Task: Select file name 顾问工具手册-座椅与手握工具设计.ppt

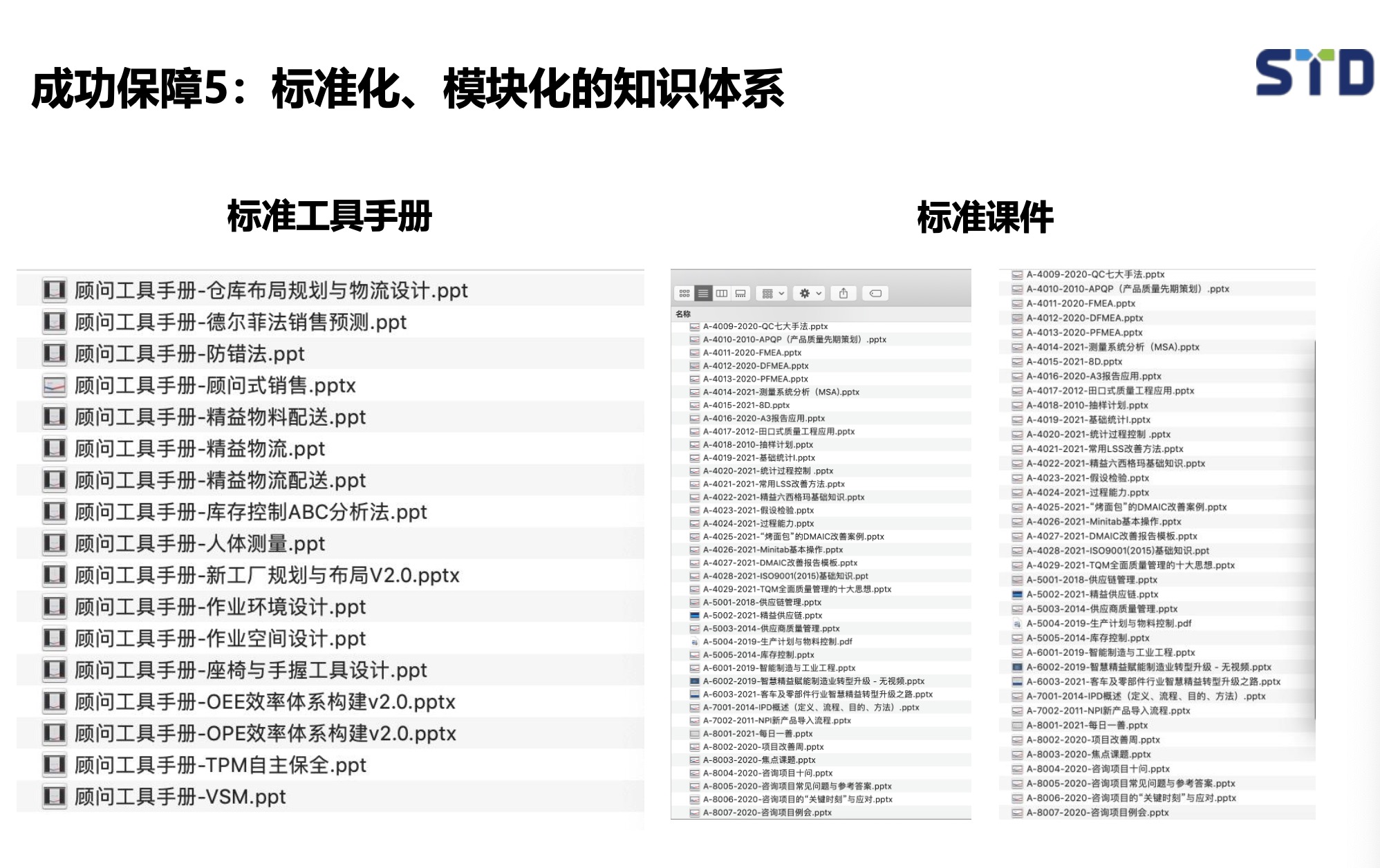Action: pyautogui.click(x=251, y=670)
